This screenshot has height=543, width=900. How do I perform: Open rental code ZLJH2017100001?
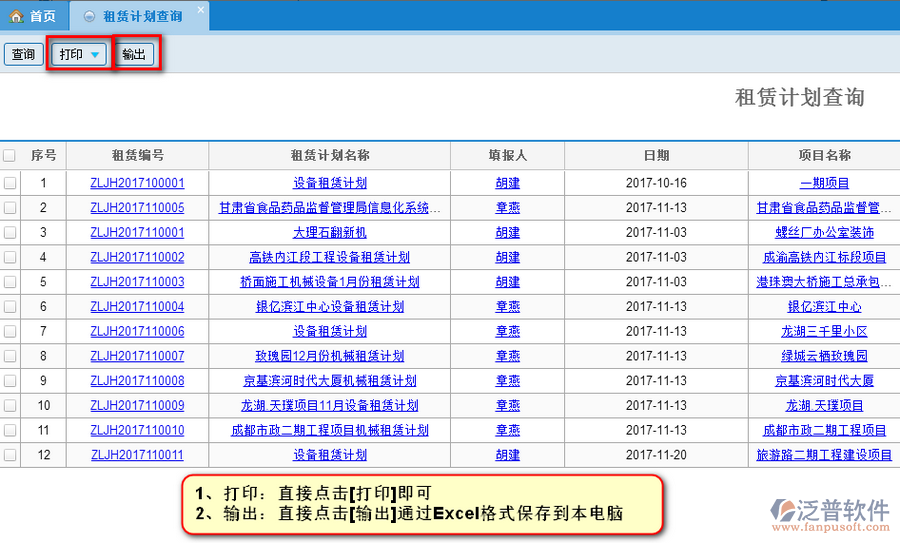(137, 183)
